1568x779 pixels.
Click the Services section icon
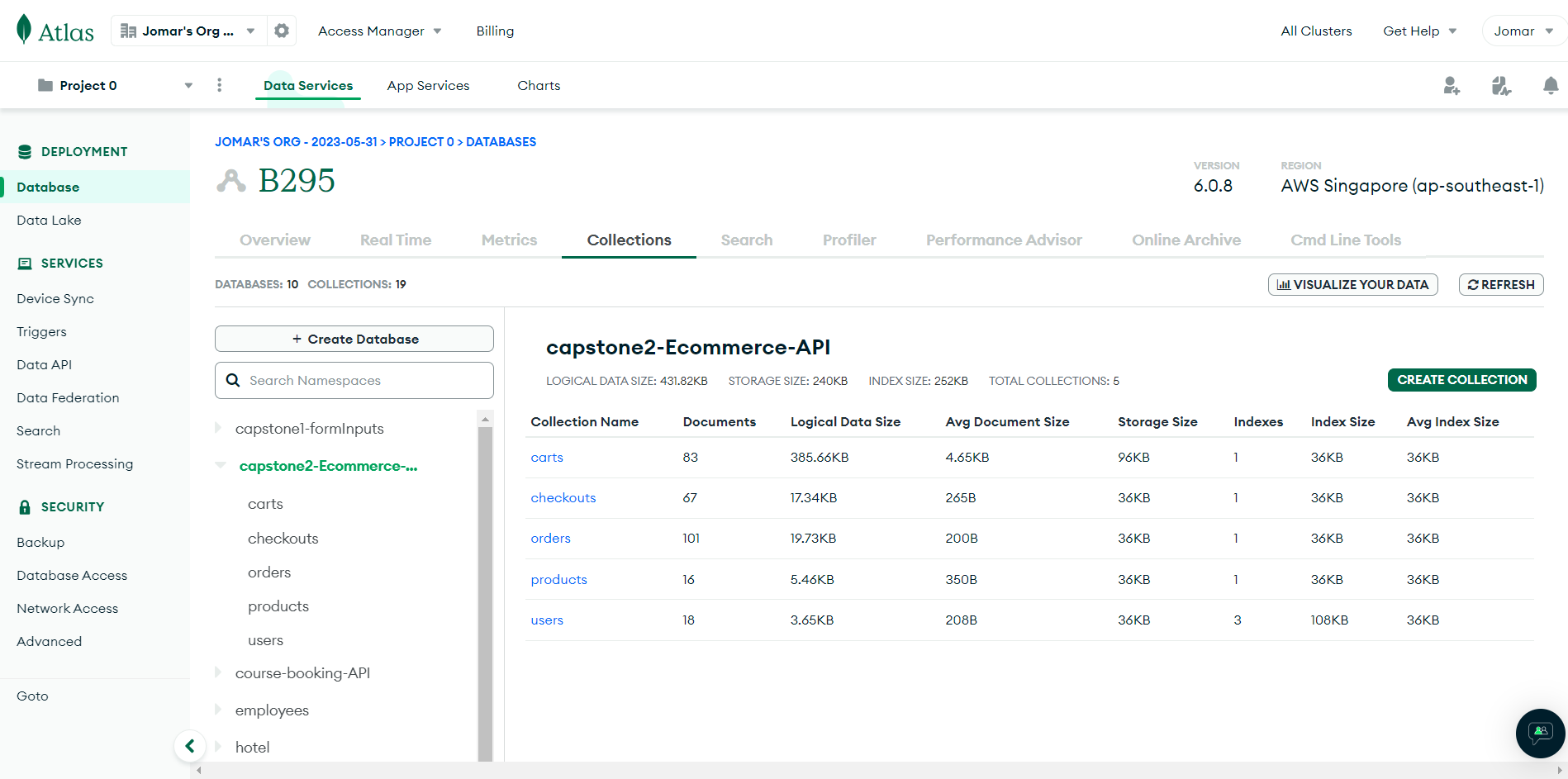coord(25,264)
